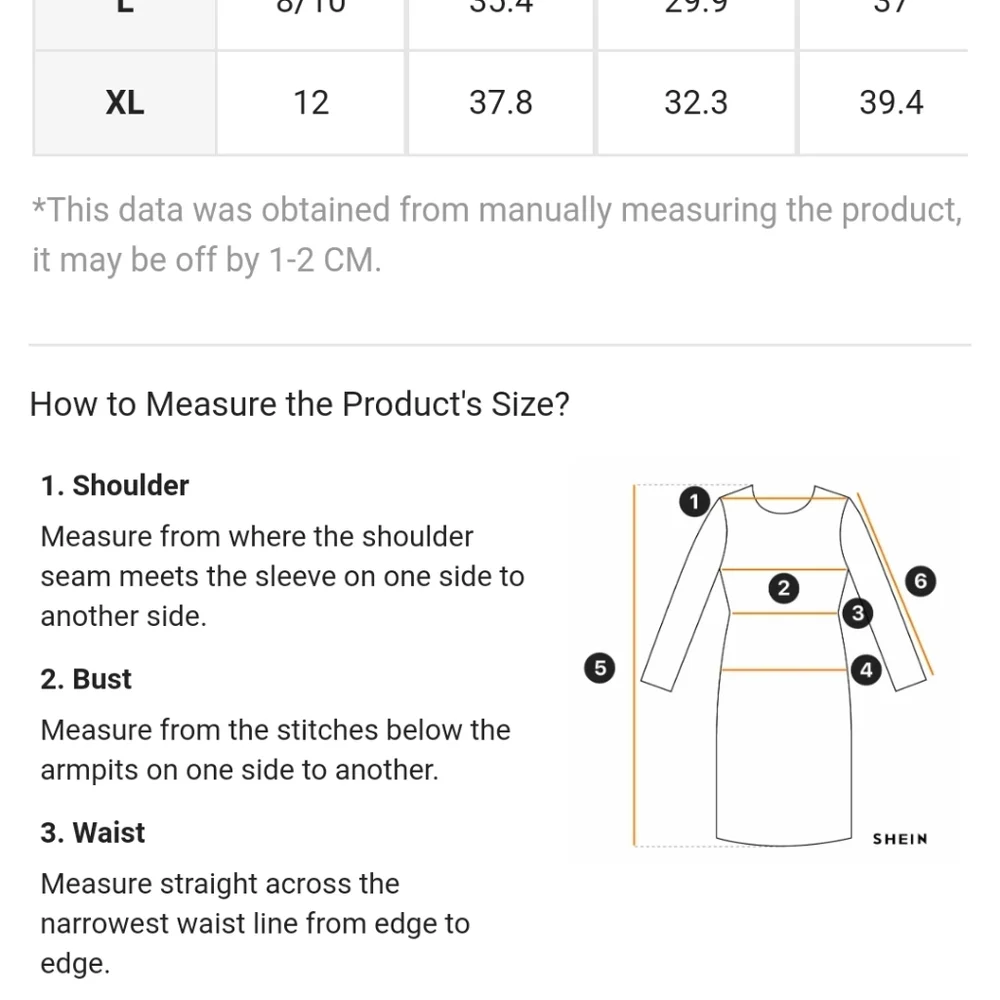The height and width of the screenshot is (1000, 1000).
Task: Click the SHEIN logo on the diagram
Action: pos(900,839)
